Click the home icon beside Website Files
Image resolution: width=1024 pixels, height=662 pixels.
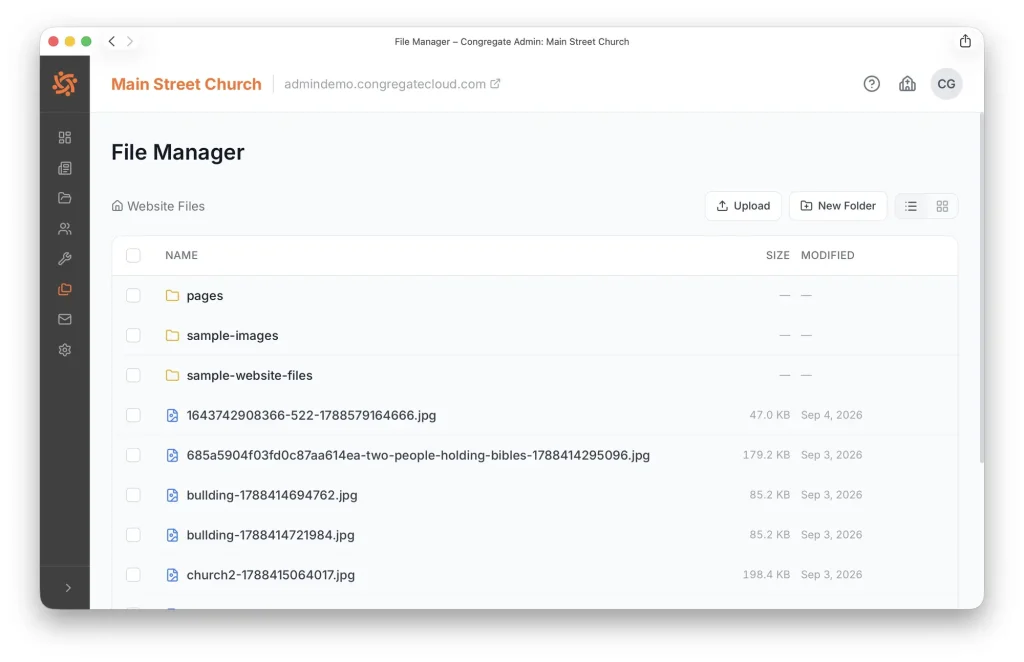[117, 206]
